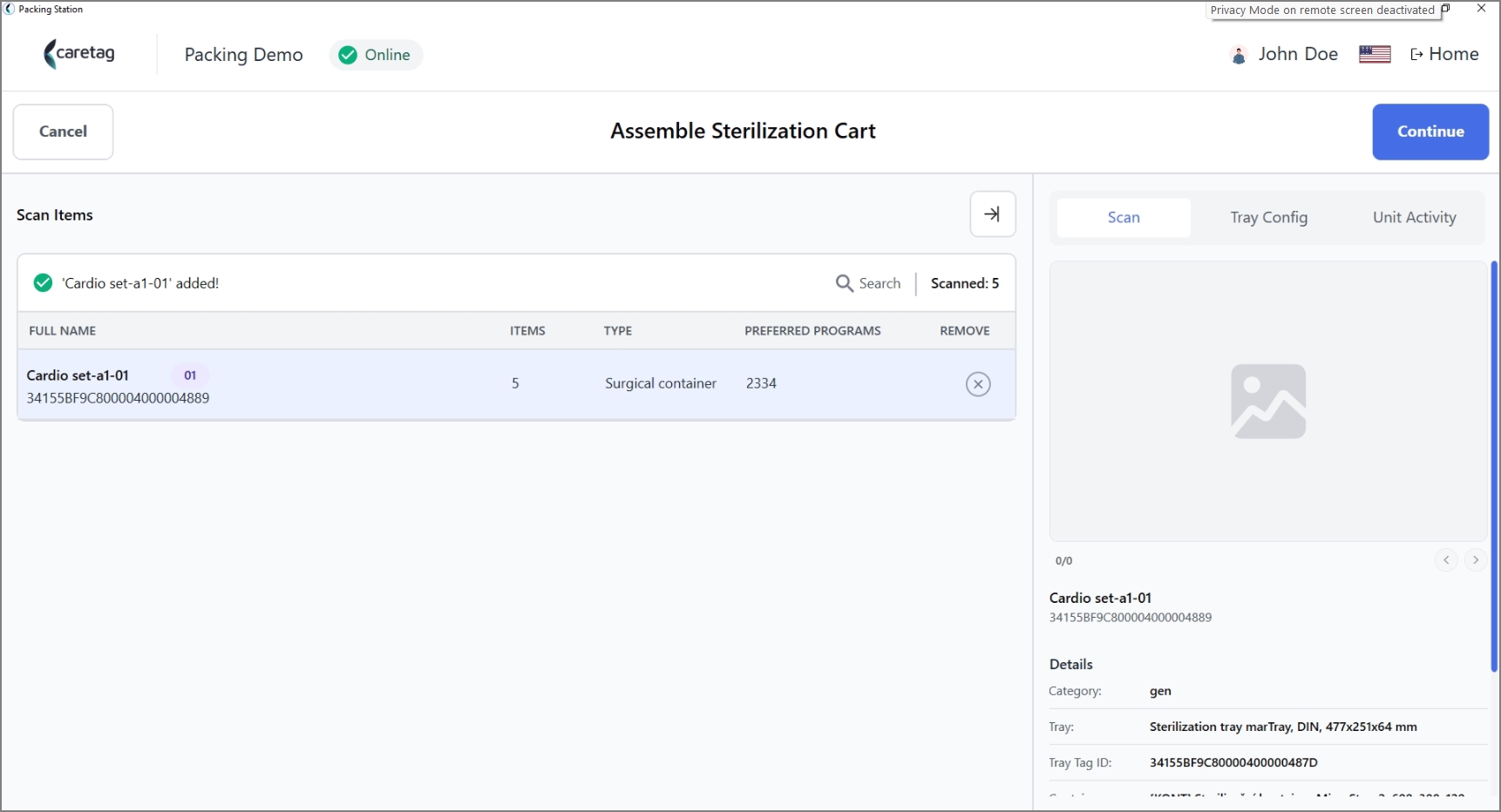
Task: Click the PREFERRED PROGRAMS column header
Action: click(x=812, y=331)
